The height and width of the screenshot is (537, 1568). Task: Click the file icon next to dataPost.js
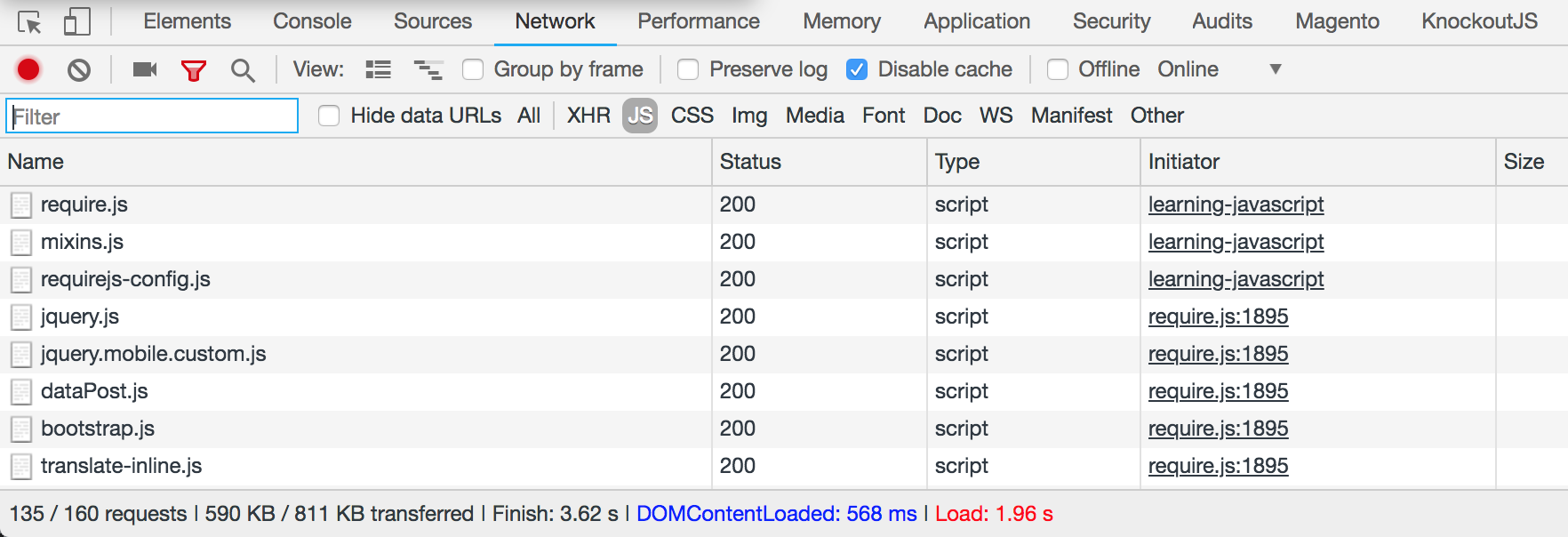(x=21, y=392)
